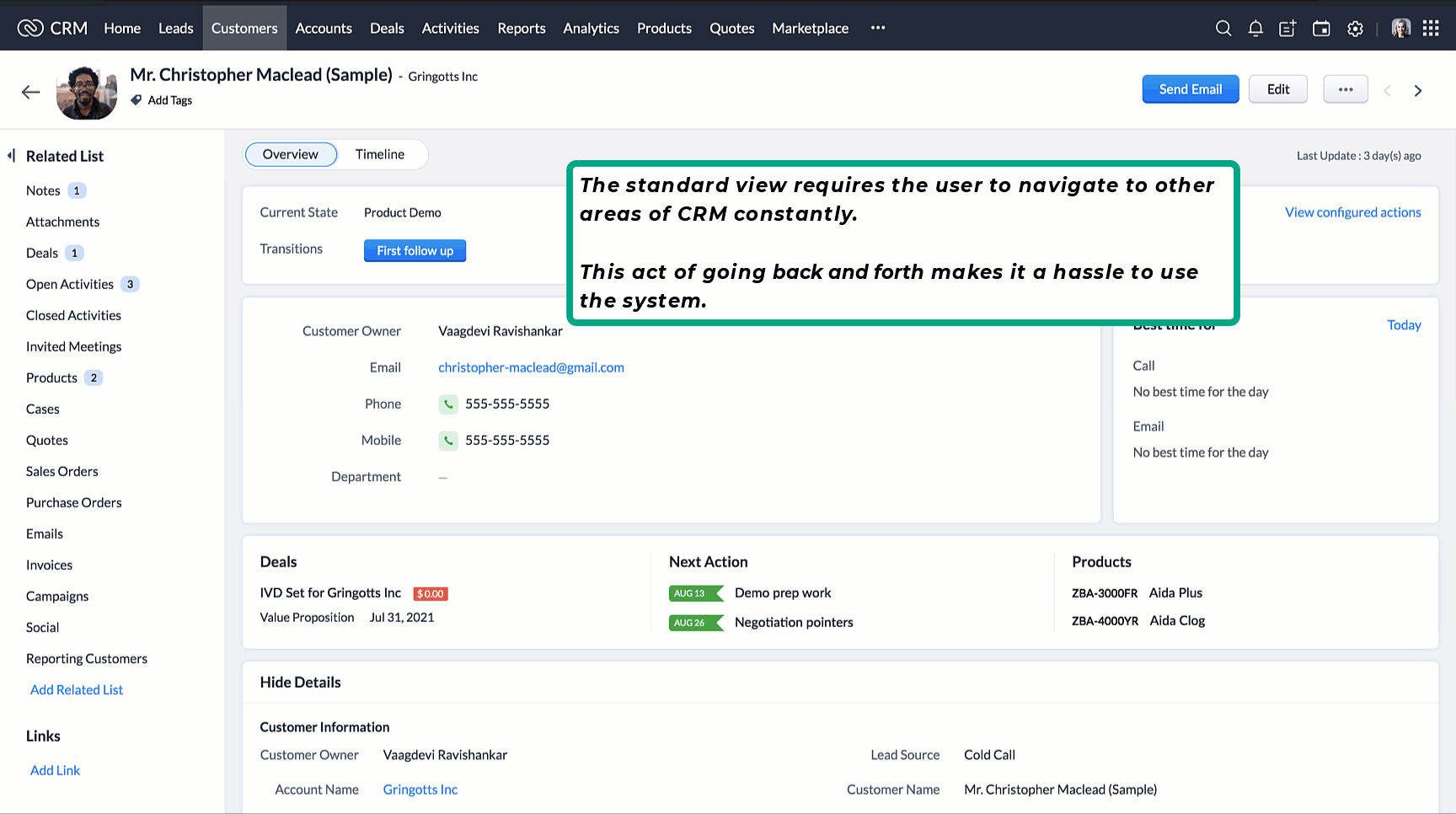Open the notifications bell
The image size is (1456, 814).
tap(1255, 29)
